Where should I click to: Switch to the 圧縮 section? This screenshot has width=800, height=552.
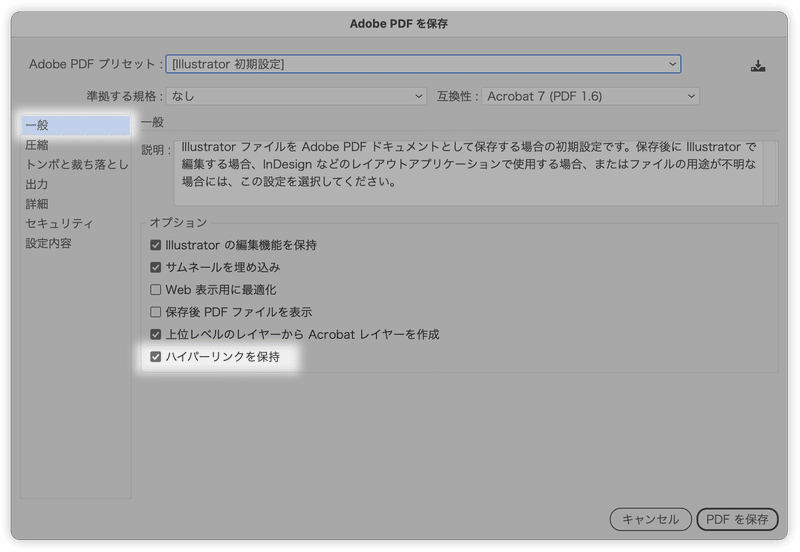[x=76, y=145]
